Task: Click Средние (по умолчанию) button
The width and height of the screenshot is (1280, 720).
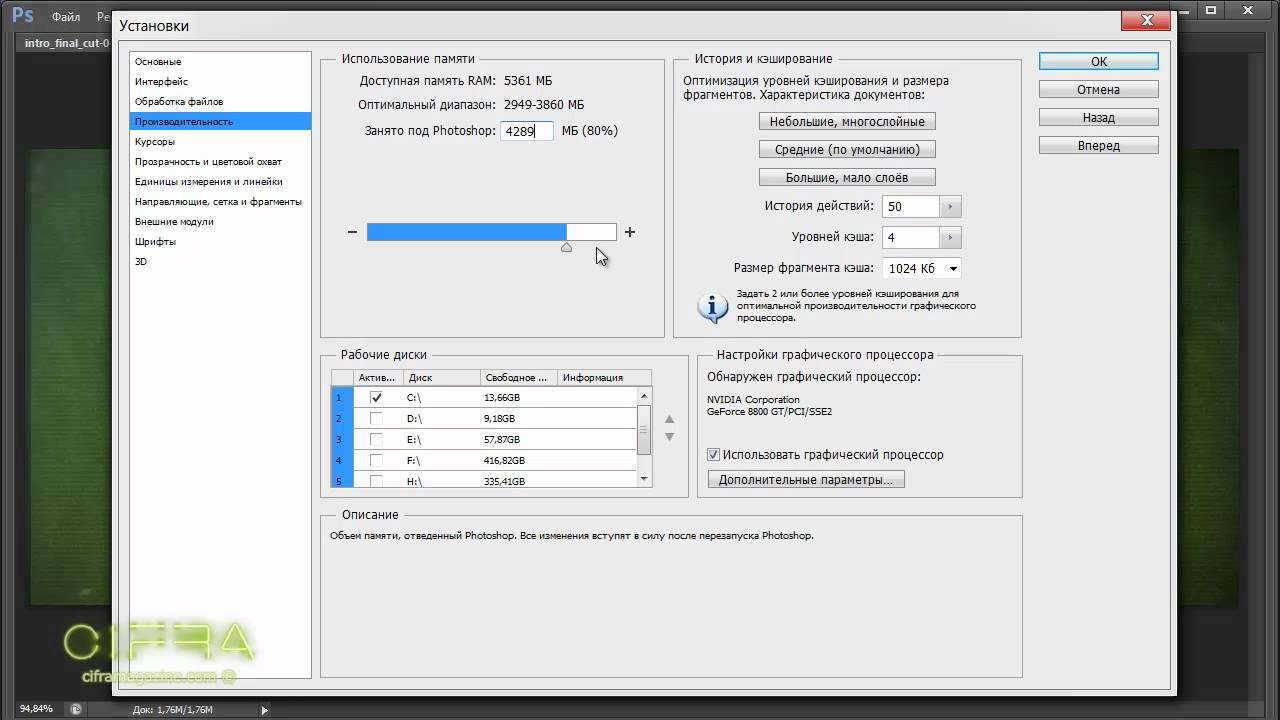Action: tap(847, 149)
